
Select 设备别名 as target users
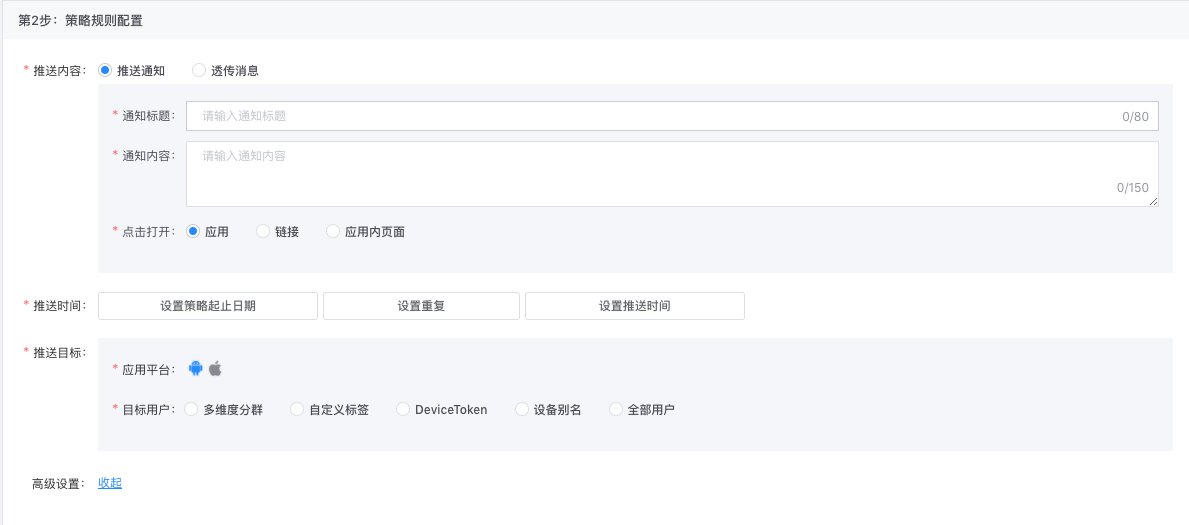(521, 409)
